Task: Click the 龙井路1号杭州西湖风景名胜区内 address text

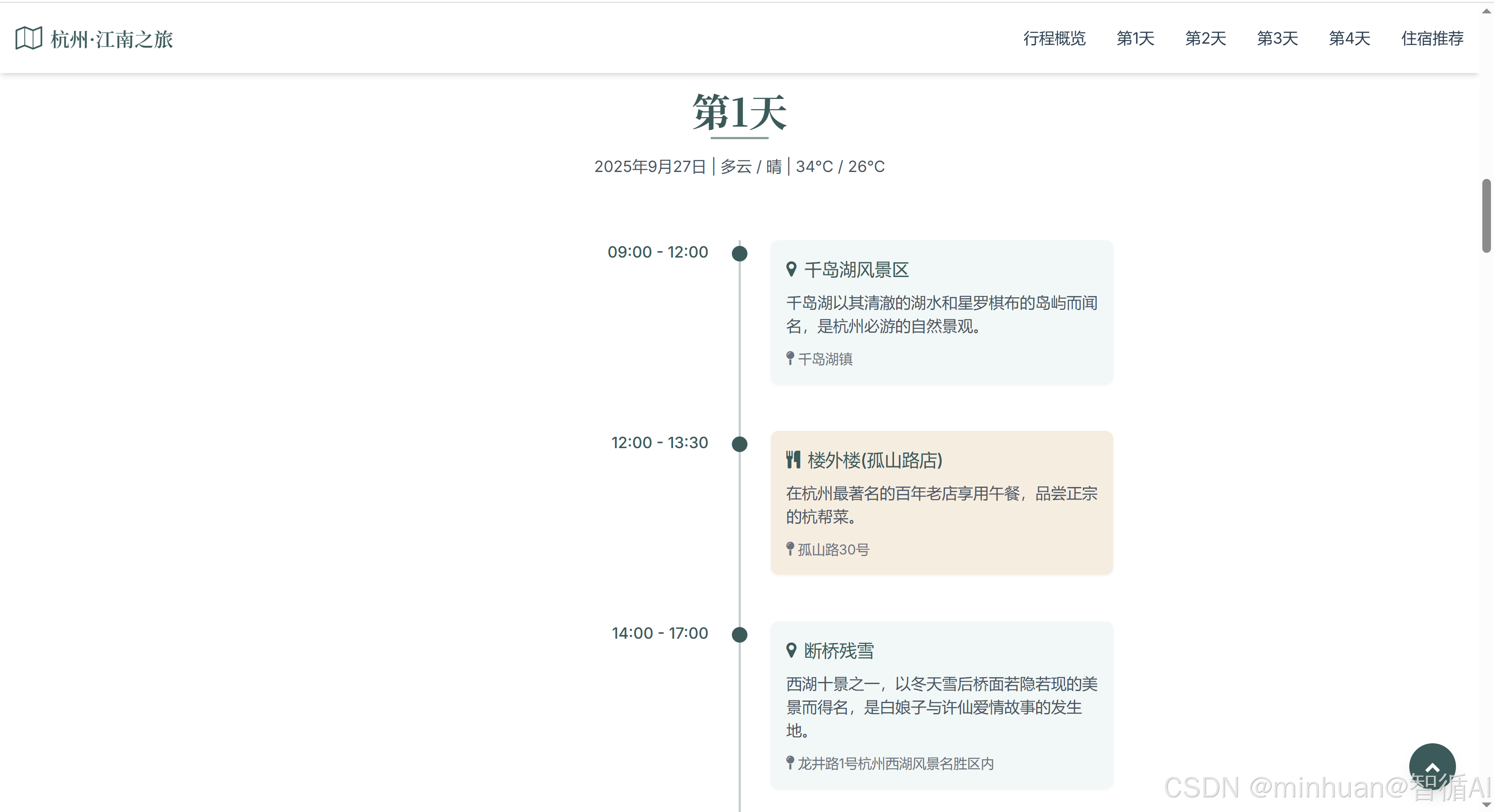Action: point(895,763)
